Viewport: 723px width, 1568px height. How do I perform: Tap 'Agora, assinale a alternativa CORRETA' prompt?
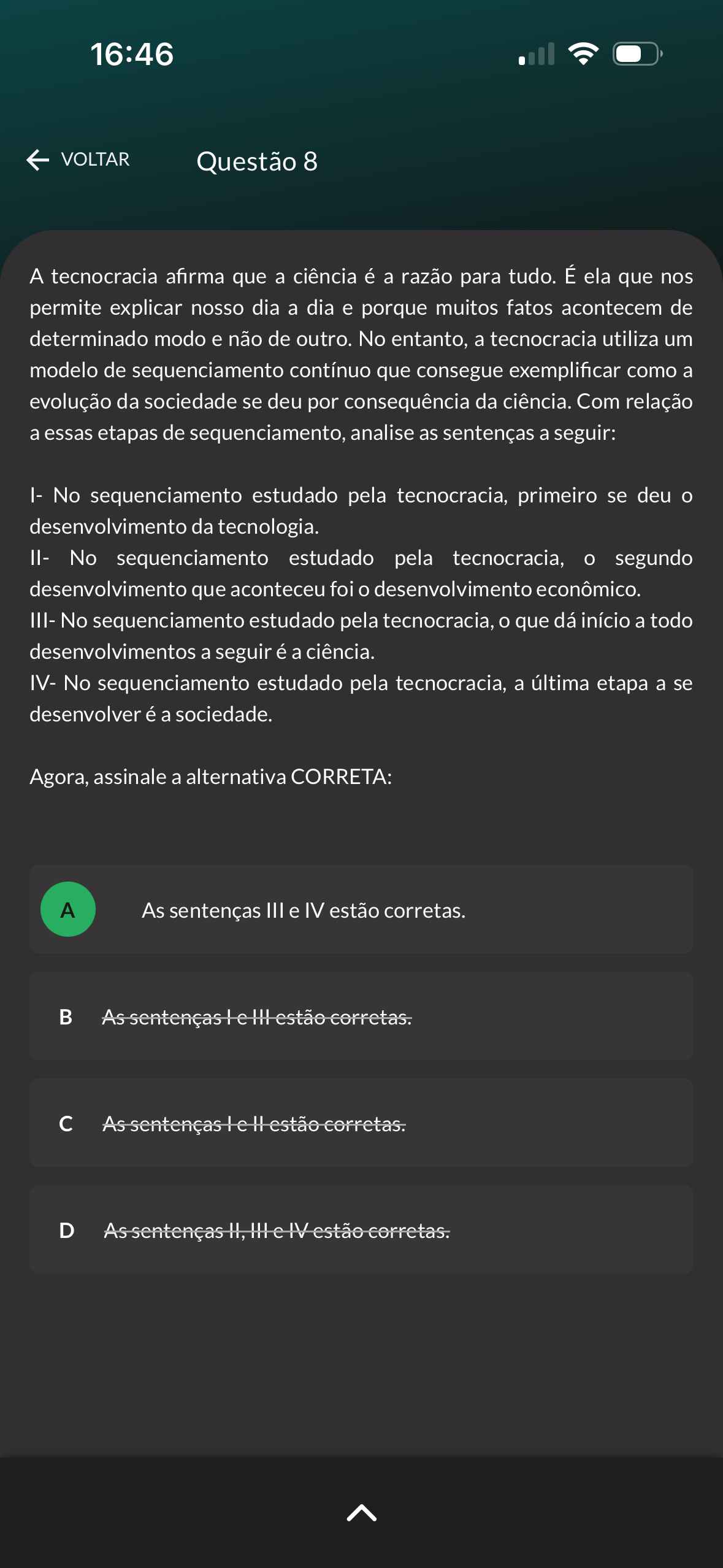coord(210,777)
